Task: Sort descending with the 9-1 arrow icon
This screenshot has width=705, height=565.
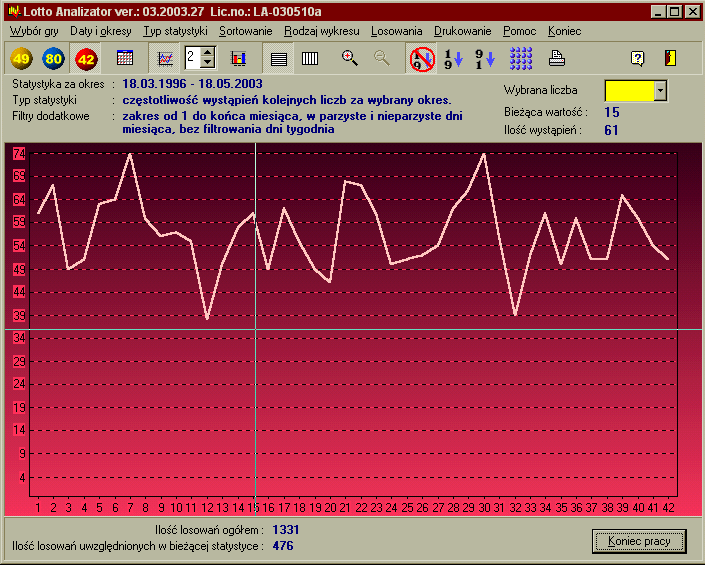Action: (485, 58)
